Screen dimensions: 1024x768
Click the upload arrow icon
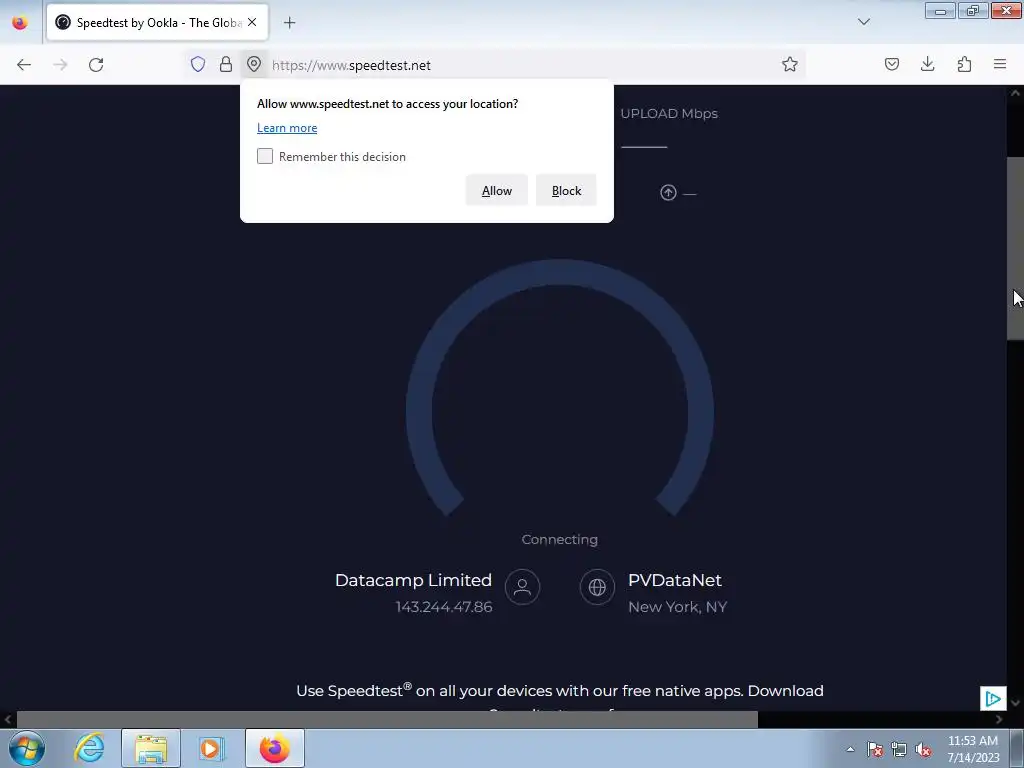pyautogui.click(x=668, y=193)
